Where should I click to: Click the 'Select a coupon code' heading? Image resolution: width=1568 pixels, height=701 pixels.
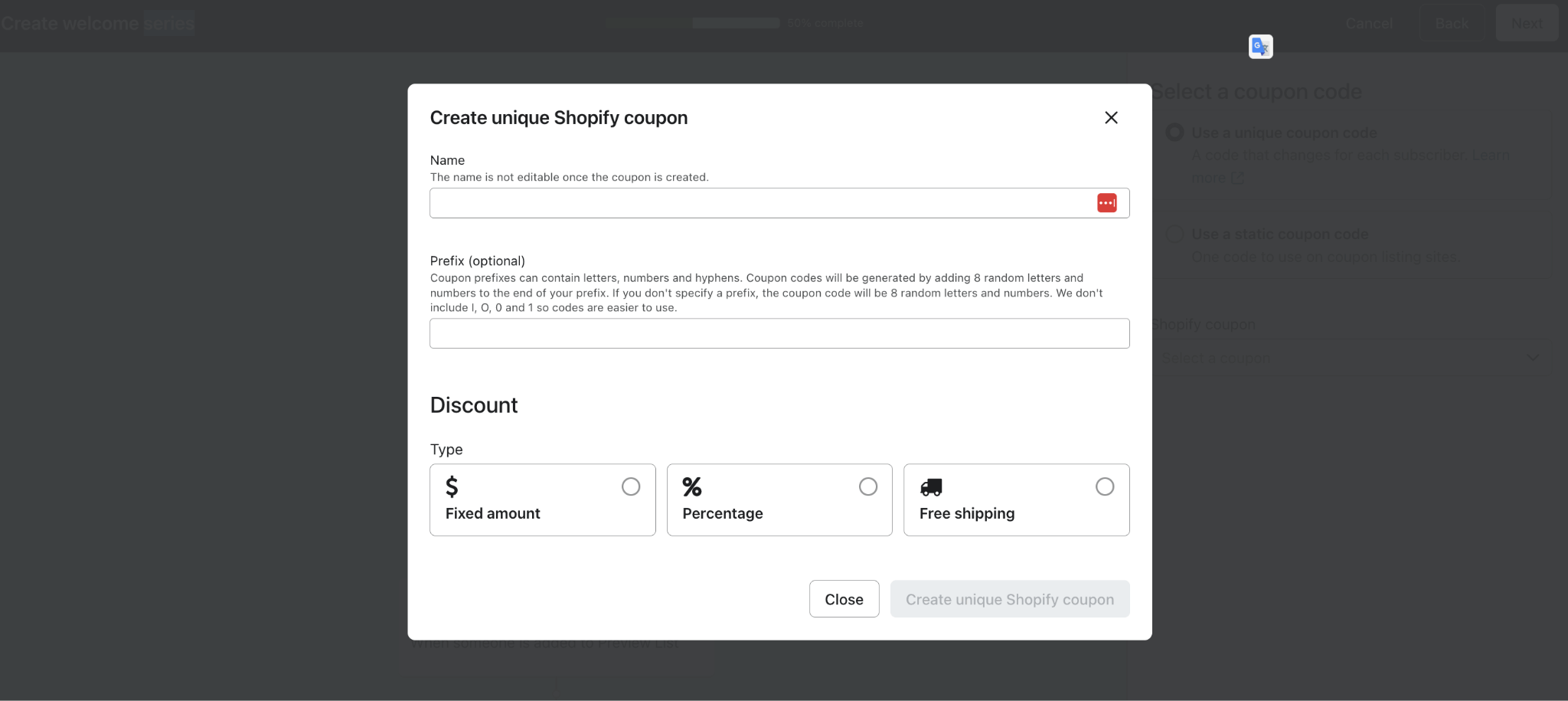1257,92
